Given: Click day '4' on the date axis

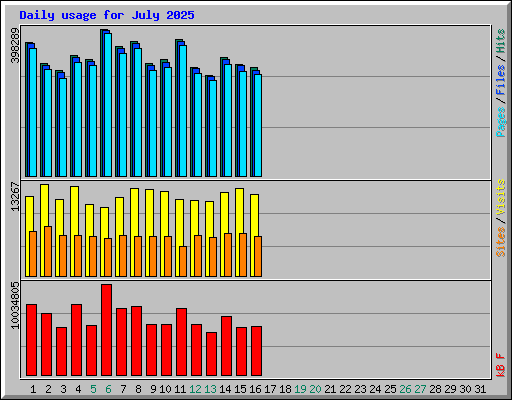Looking at the screenshot, I should 78,389.
